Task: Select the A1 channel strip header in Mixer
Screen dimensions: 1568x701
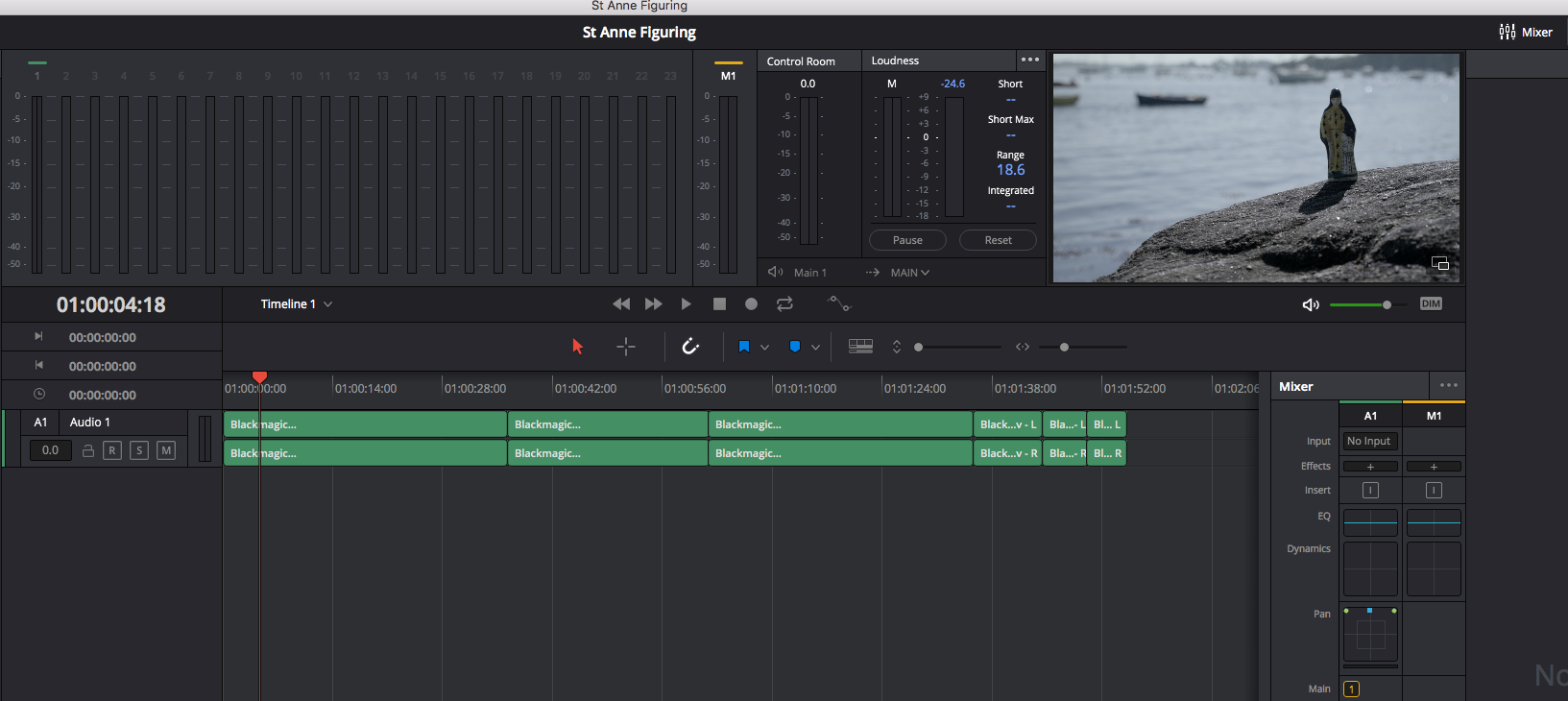Action: pos(1370,416)
